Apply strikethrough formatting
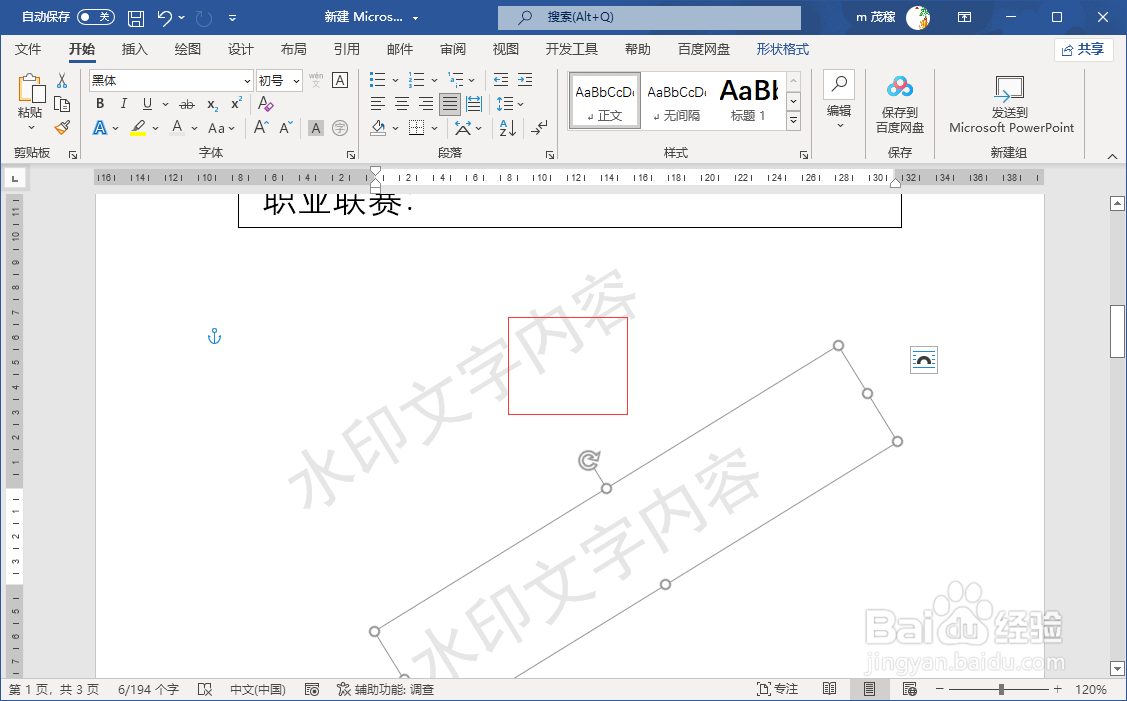The image size is (1127, 701). pos(187,104)
